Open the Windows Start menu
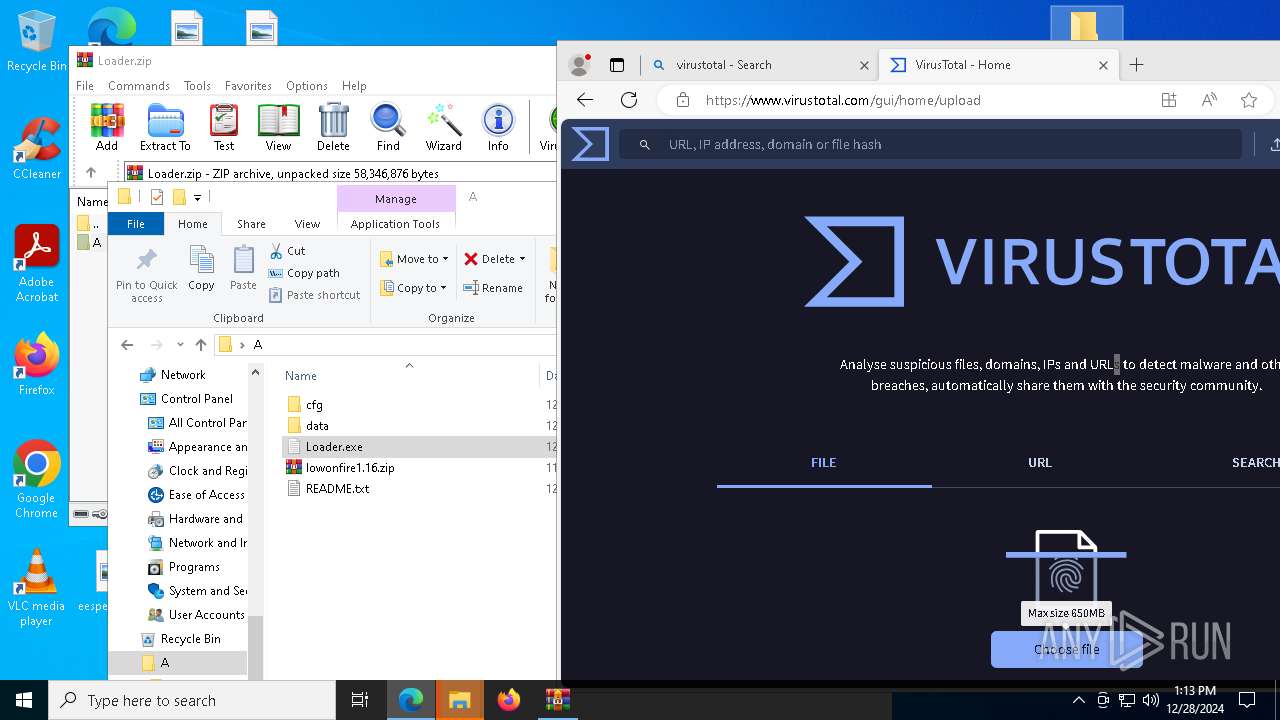 (24, 700)
